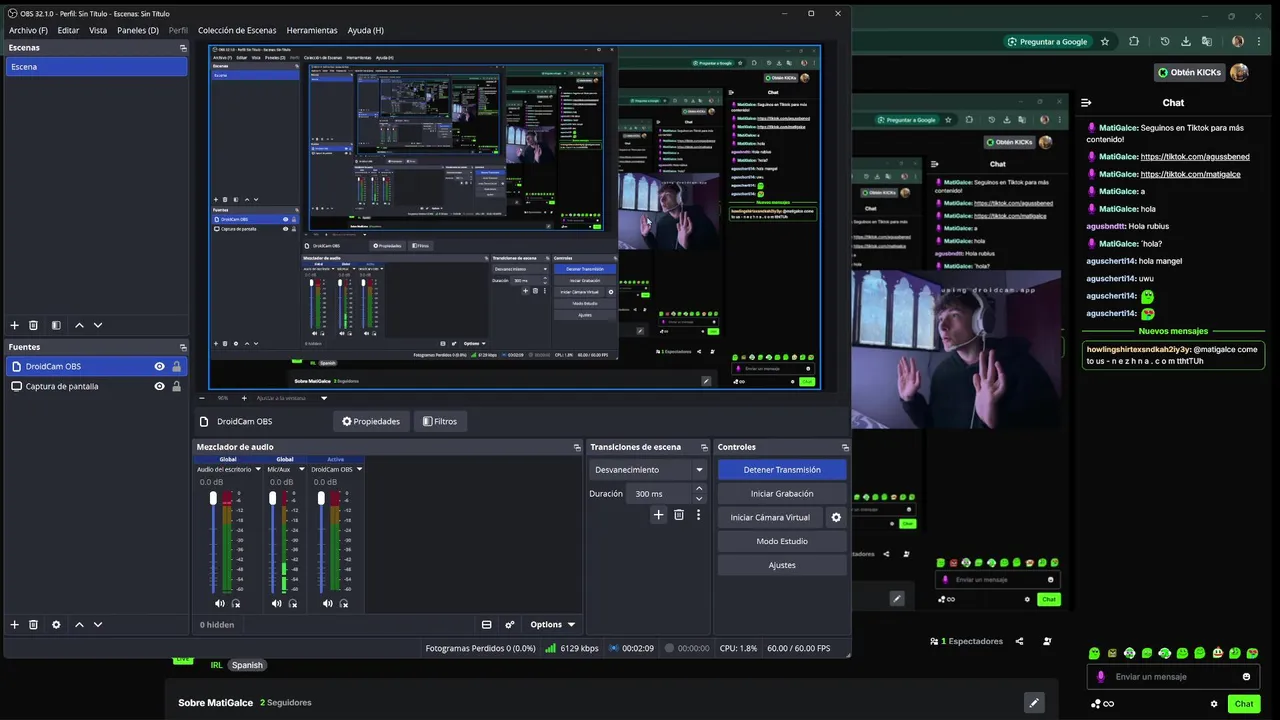Open Herramientas menu
The image size is (1280, 720).
pyautogui.click(x=312, y=30)
